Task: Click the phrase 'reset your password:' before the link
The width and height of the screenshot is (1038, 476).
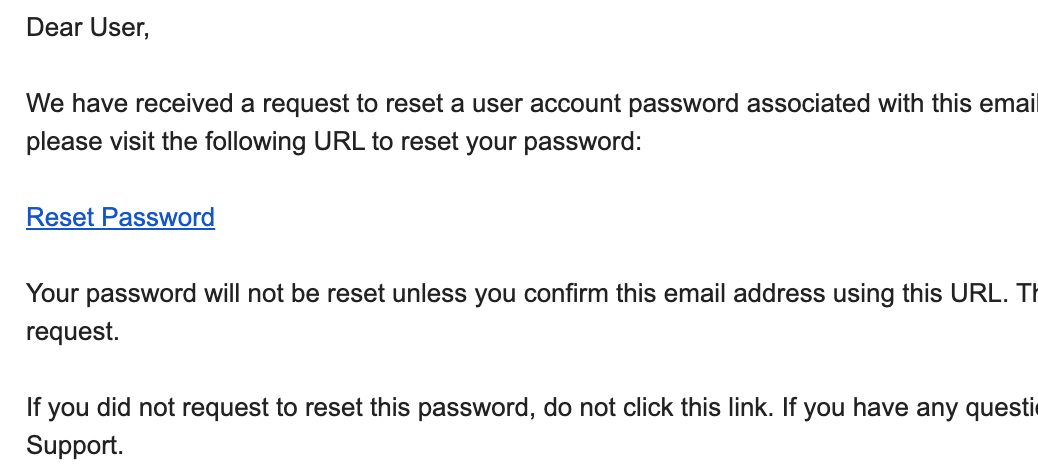Action: click(x=522, y=142)
